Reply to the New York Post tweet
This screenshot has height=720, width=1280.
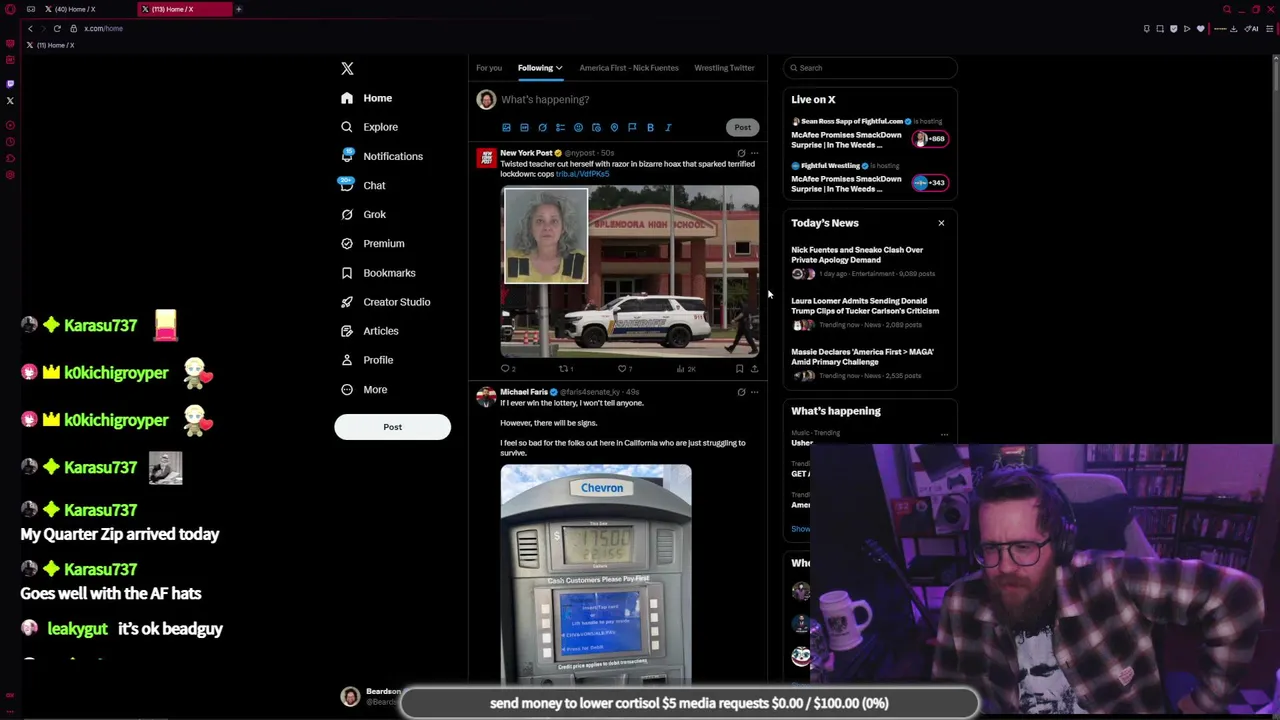pos(508,369)
